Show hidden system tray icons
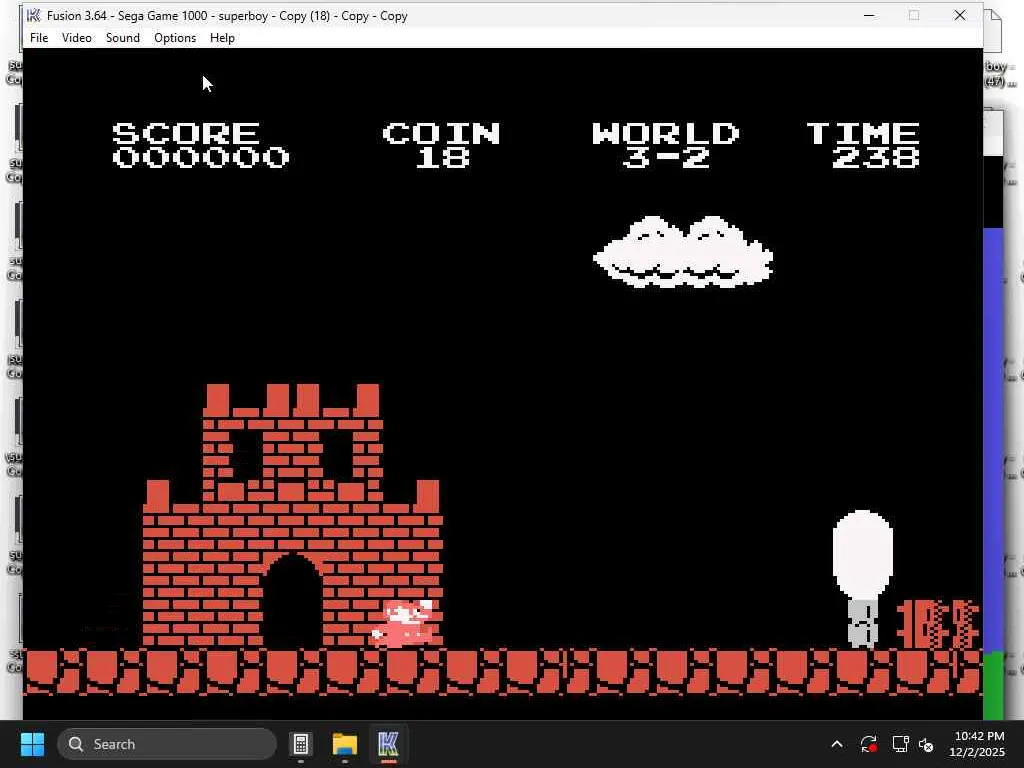The image size is (1024, 768). (x=837, y=744)
